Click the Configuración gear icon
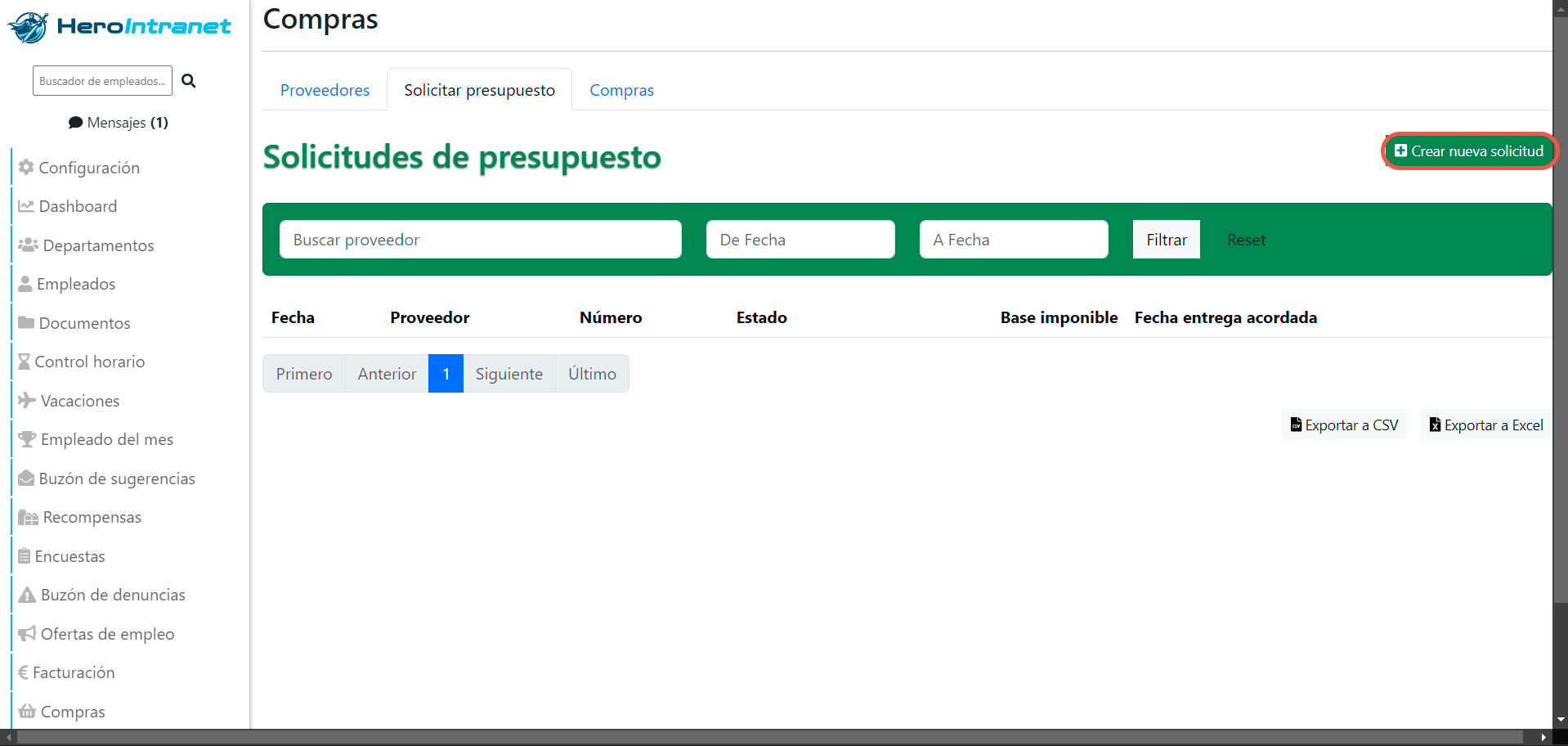 click(26, 167)
